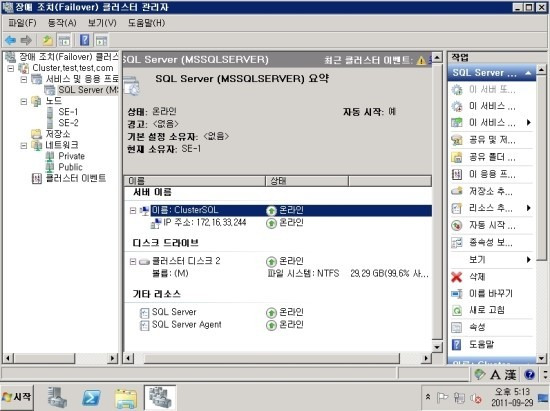The width and height of the screenshot is (550, 411).
Task: Click the 저장소 folder icon in tree
Action: click(36, 134)
